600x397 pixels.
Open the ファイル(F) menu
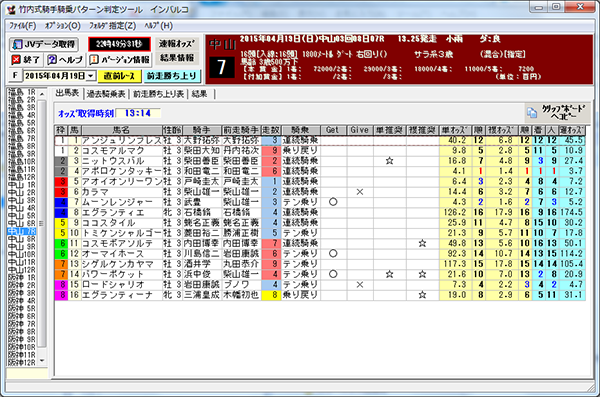pyautogui.click(x=23, y=26)
